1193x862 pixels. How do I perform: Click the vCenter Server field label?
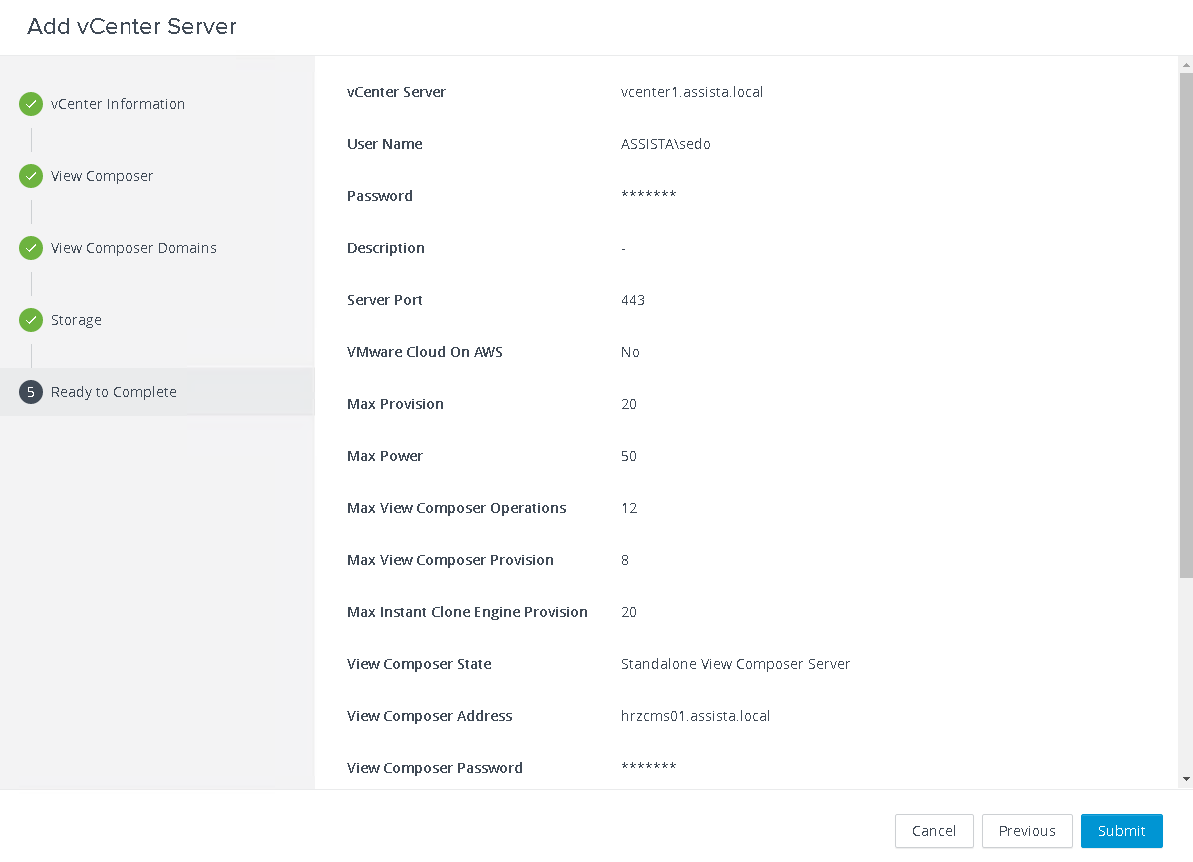click(396, 92)
